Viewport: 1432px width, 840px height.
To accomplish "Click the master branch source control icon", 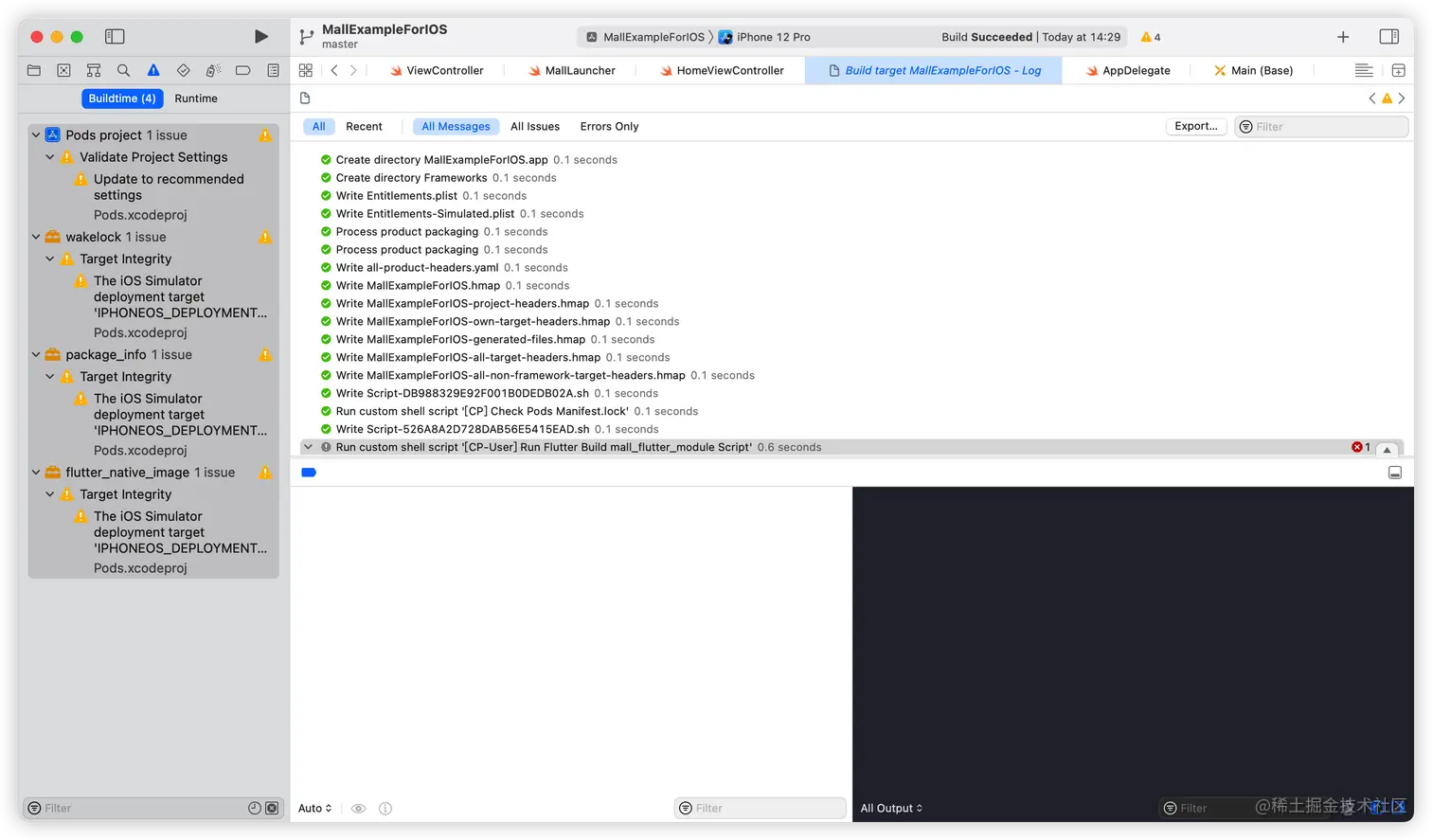I will pyautogui.click(x=306, y=37).
